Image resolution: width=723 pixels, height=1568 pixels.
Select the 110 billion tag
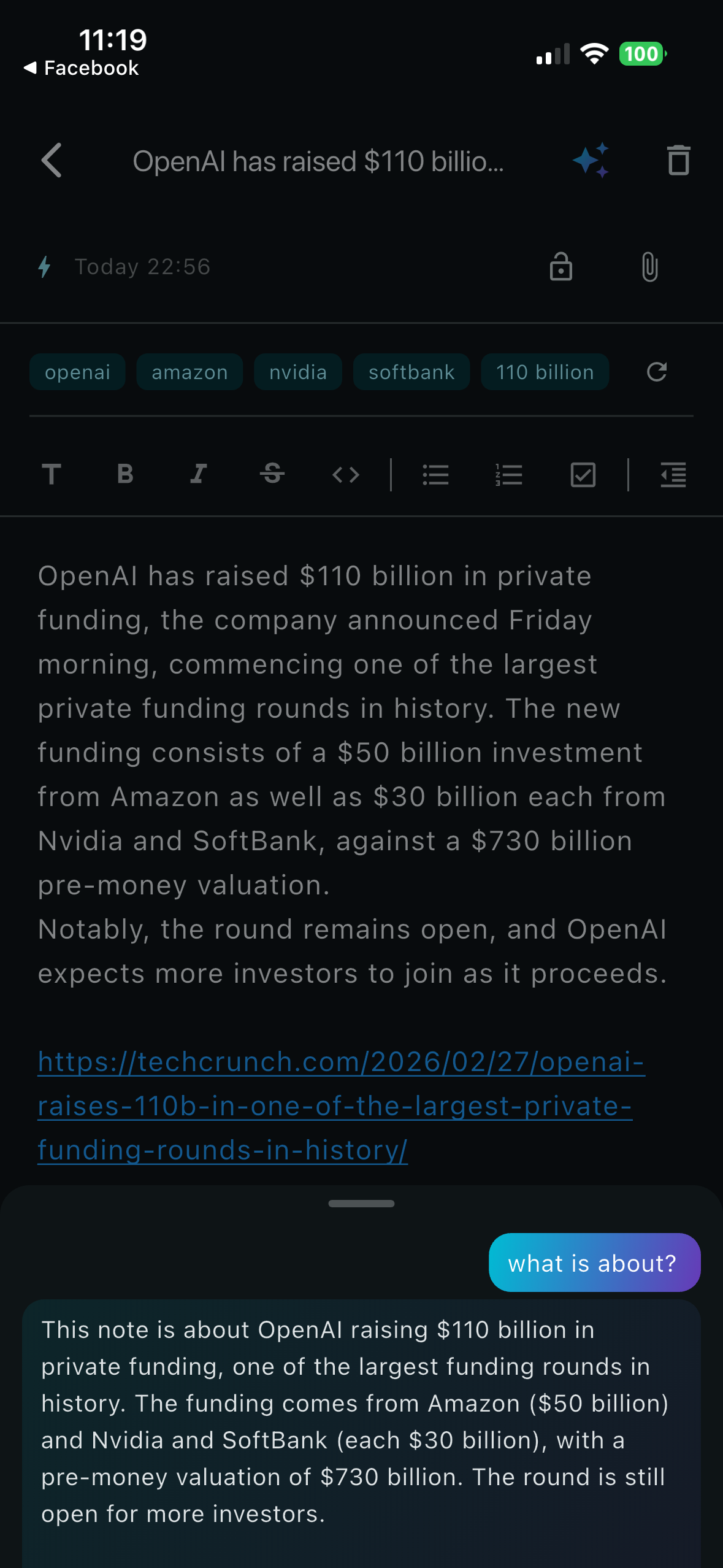pyautogui.click(x=545, y=372)
